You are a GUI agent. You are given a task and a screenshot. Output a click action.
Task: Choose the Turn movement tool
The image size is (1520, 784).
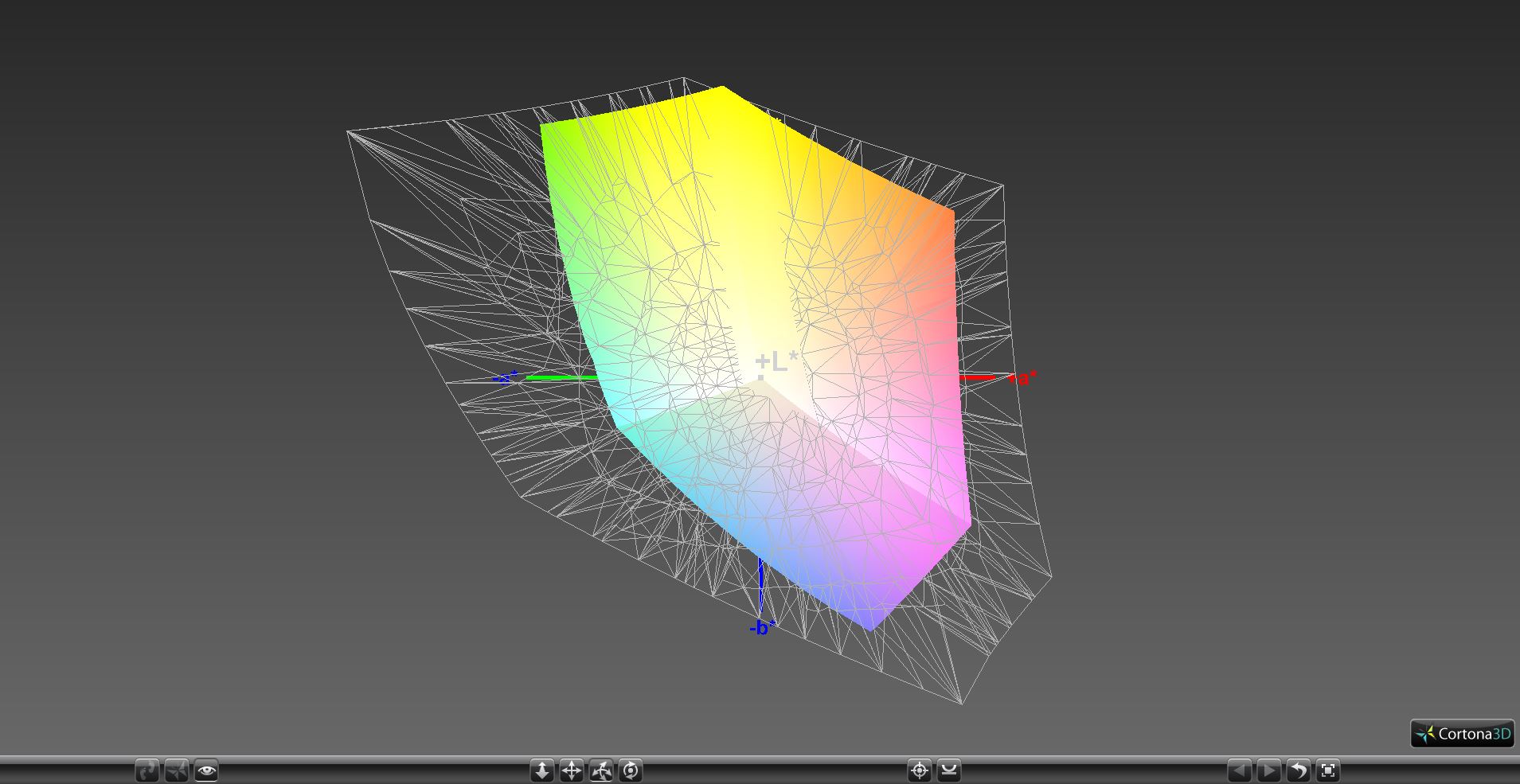point(601,770)
